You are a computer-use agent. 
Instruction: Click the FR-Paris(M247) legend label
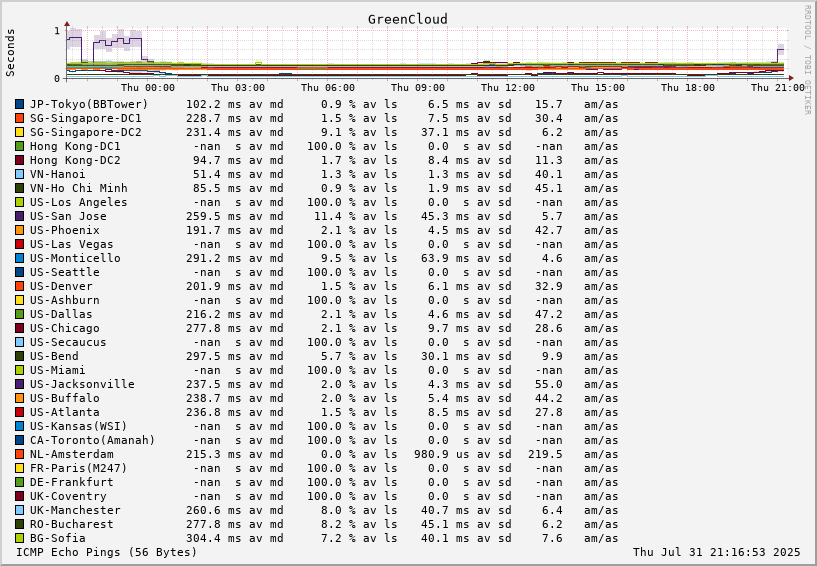pyautogui.click(x=79, y=469)
